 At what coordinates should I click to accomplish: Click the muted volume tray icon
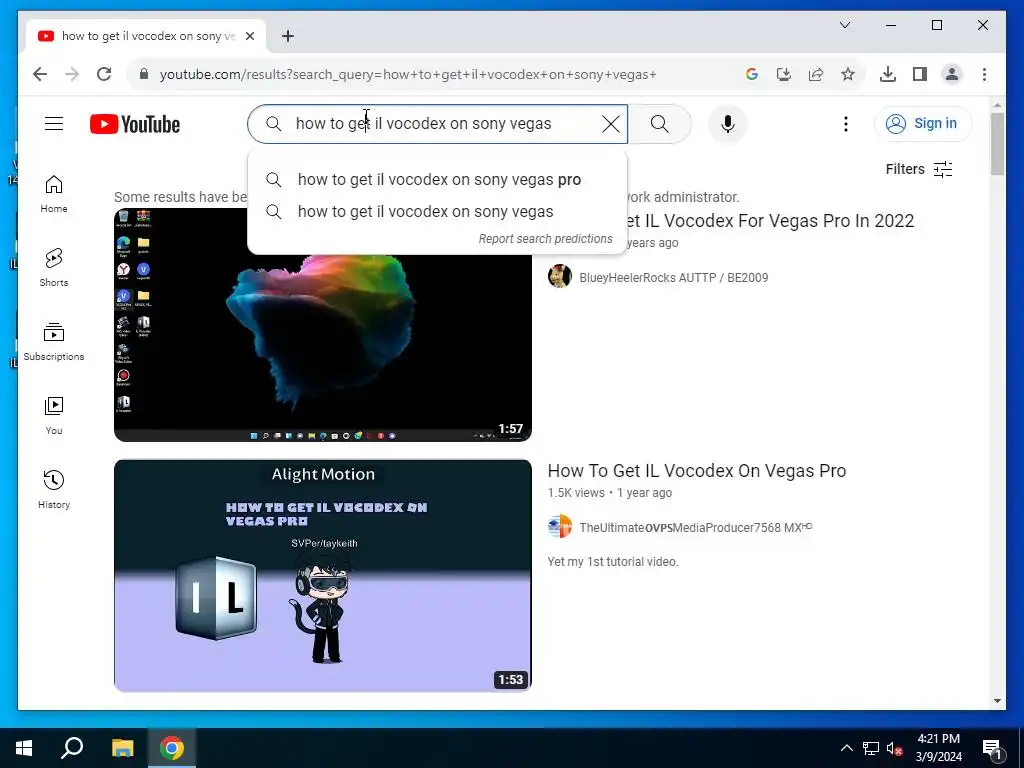pos(895,748)
